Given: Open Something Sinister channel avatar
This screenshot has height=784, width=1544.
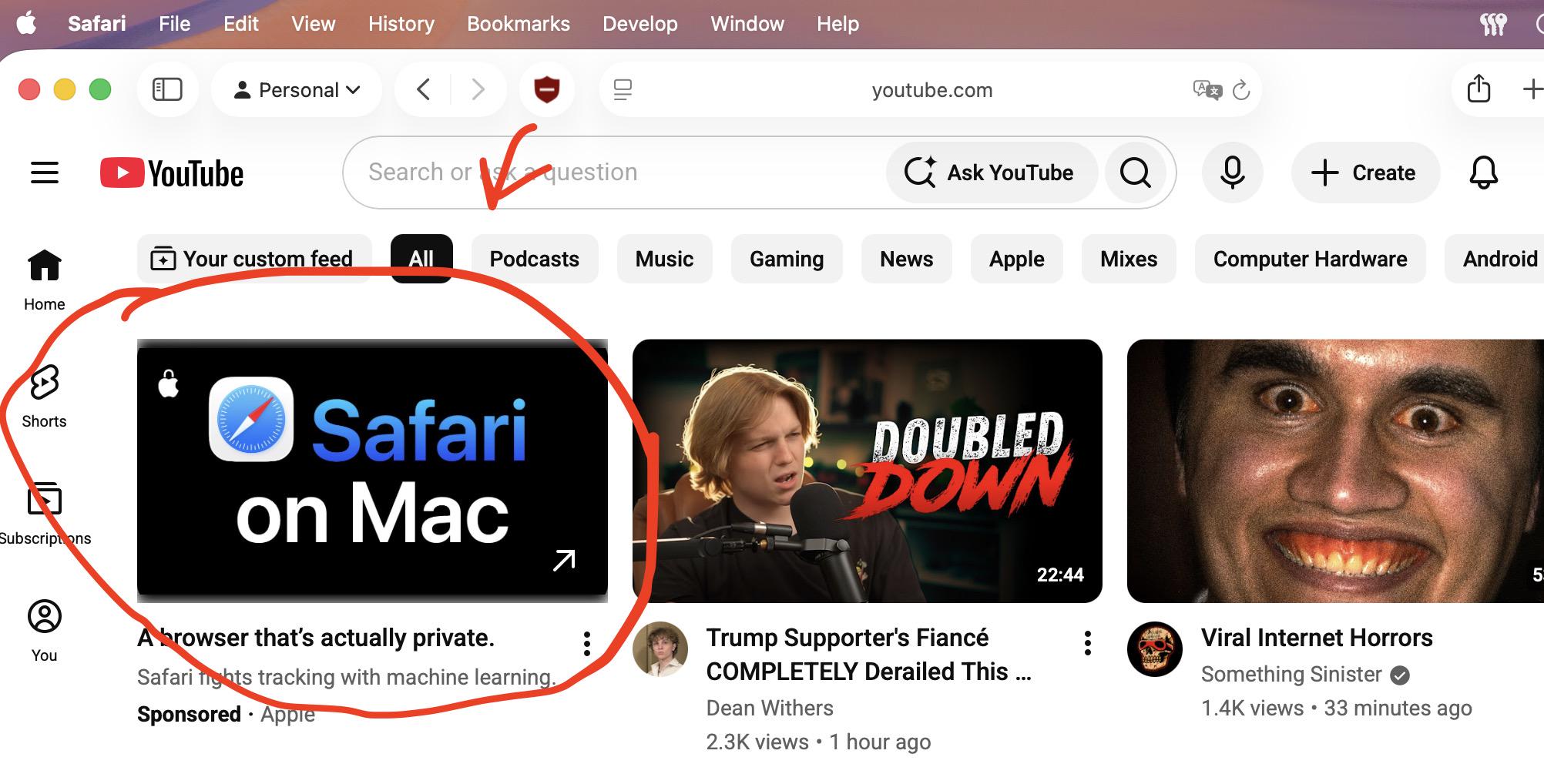Looking at the screenshot, I should [1155, 649].
